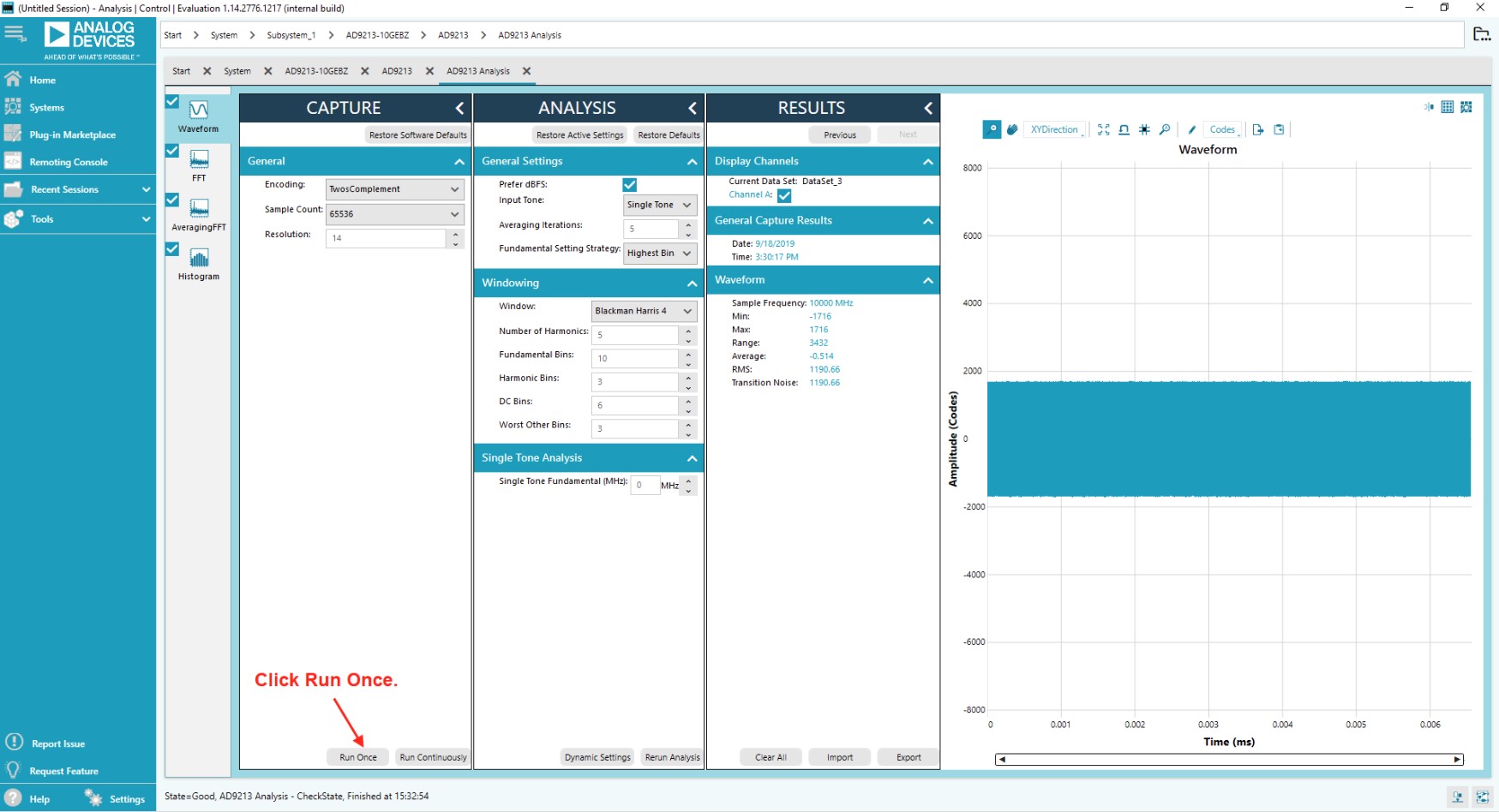
Task: Click the copy-to-clipboard icon on the chart toolbar
Action: [1280, 129]
